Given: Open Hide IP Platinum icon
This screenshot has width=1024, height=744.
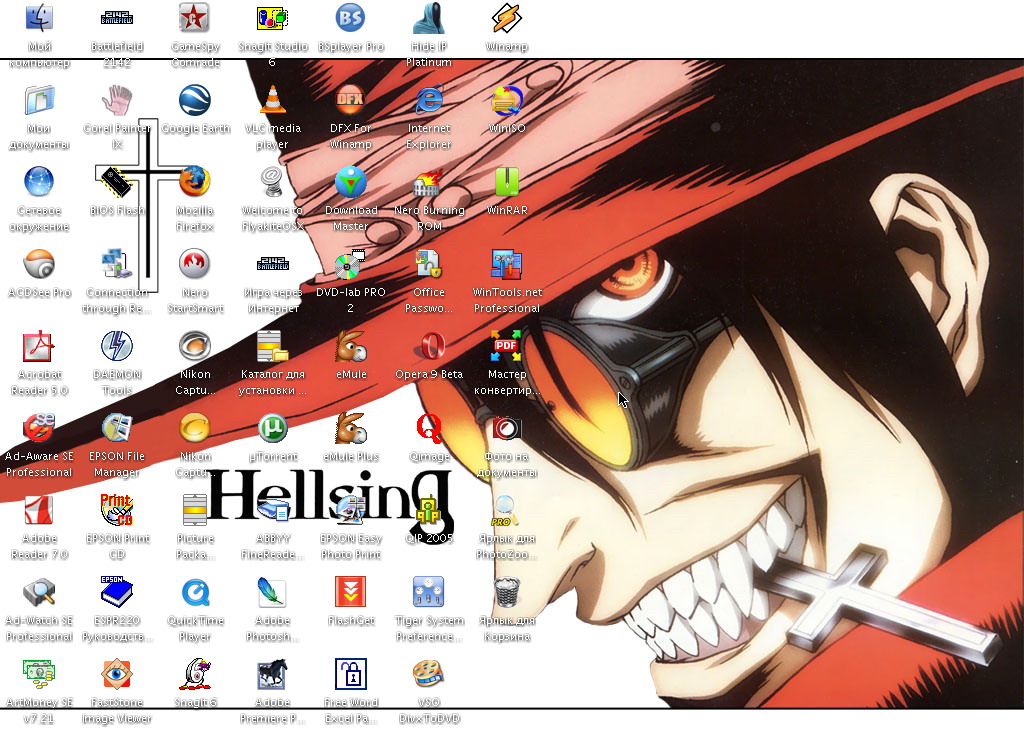Looking at the screenshot, I should pyautogui.click(x=428, y=19).
